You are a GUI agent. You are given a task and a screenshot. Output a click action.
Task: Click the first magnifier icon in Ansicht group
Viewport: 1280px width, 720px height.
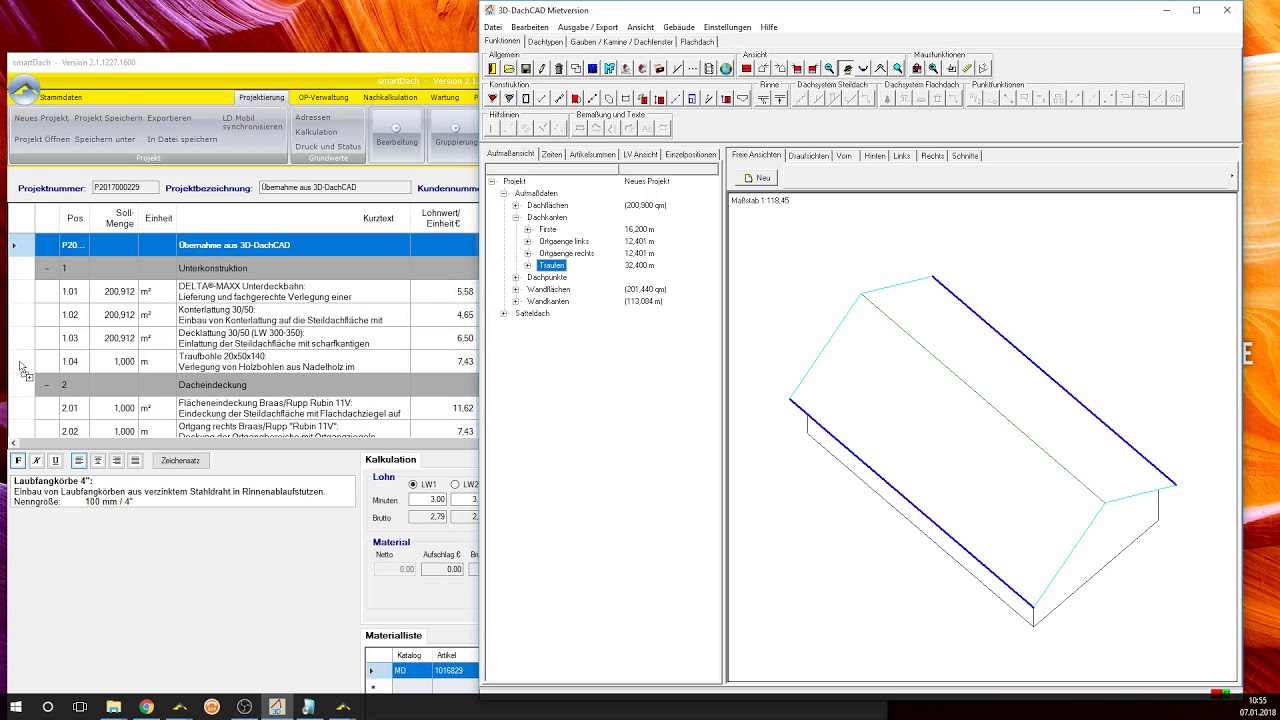[830, 69]
